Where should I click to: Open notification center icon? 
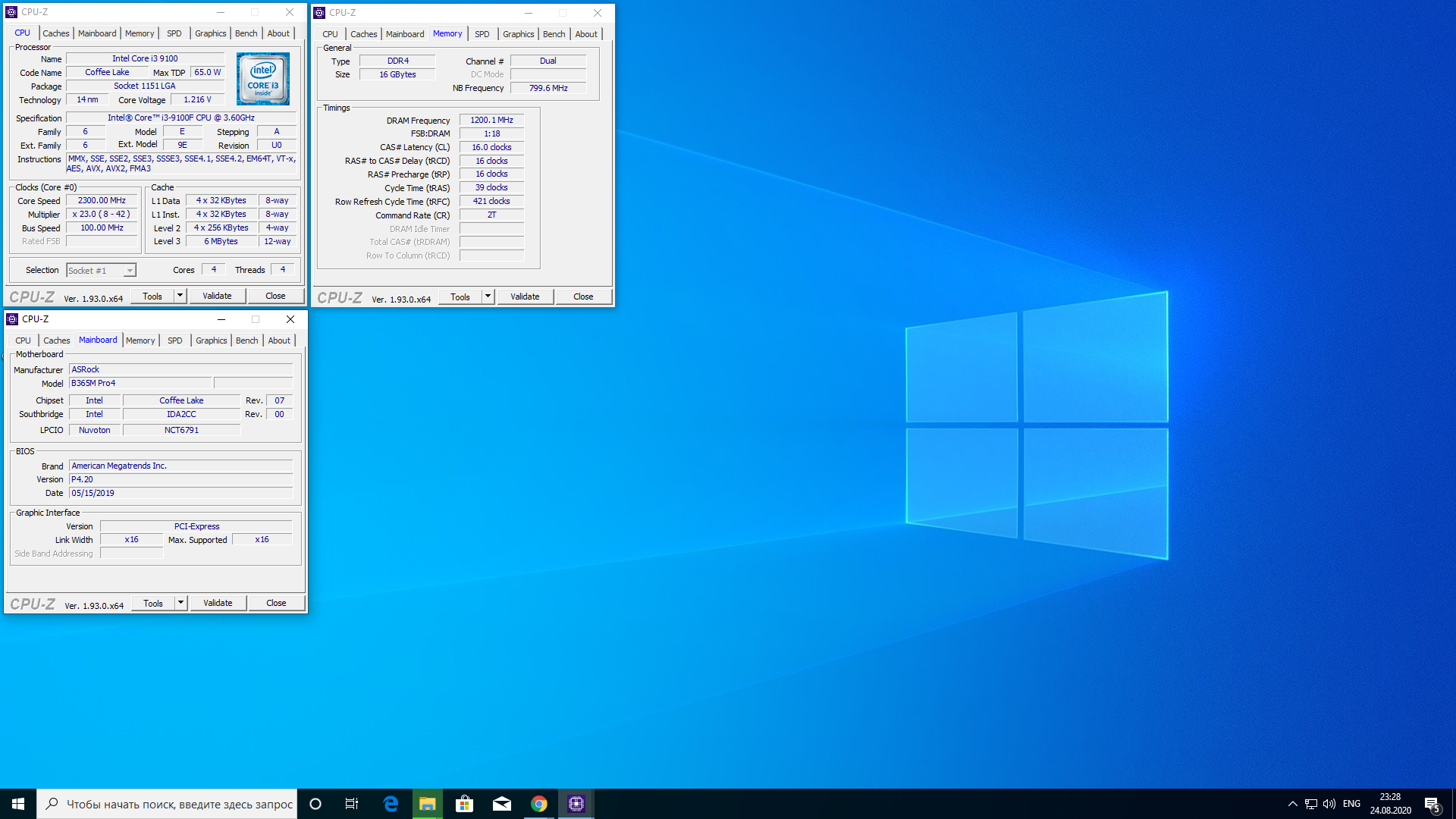[x=1432, y=804]
